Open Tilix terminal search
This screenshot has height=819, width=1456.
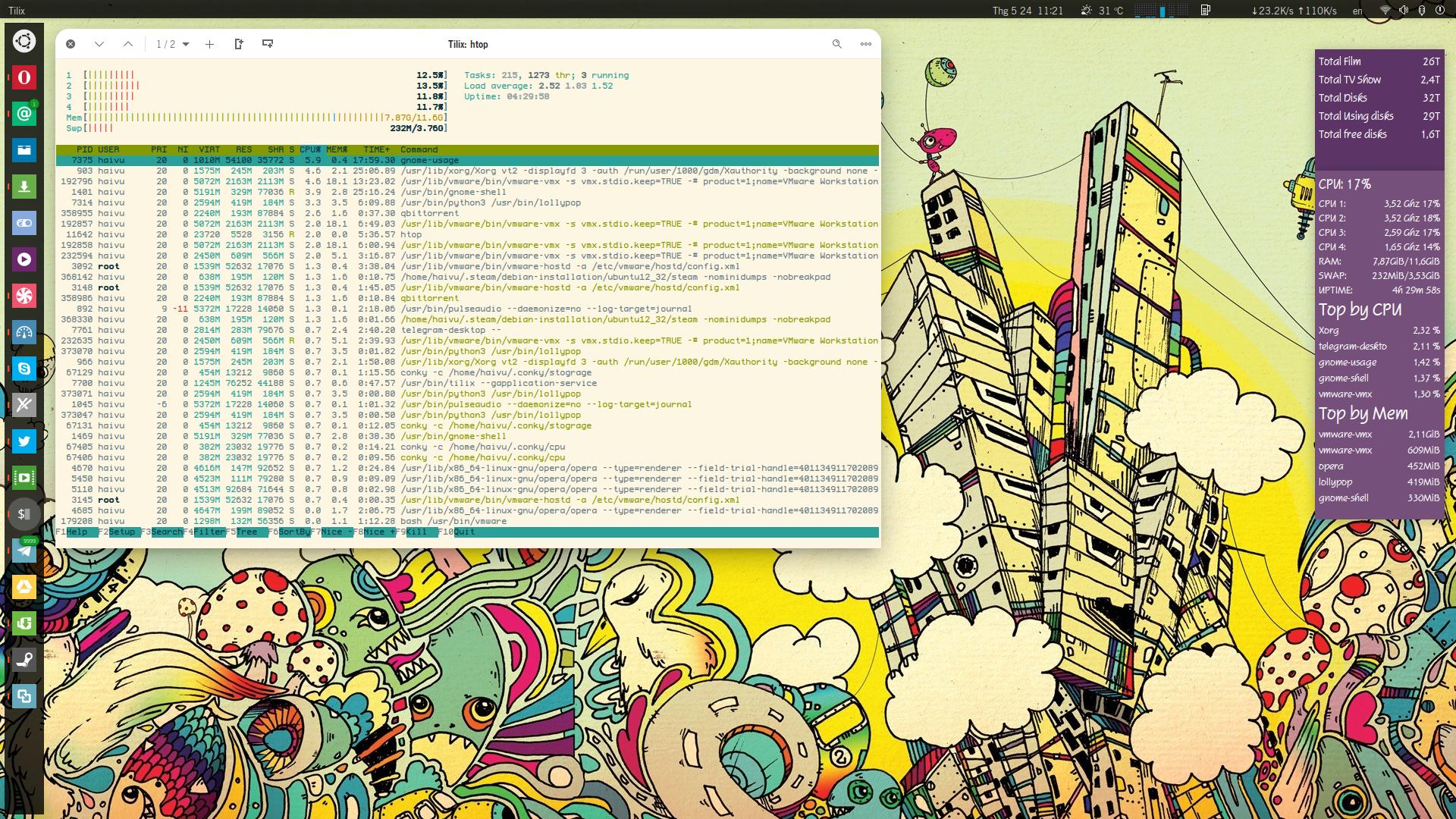tap(837, 44)
